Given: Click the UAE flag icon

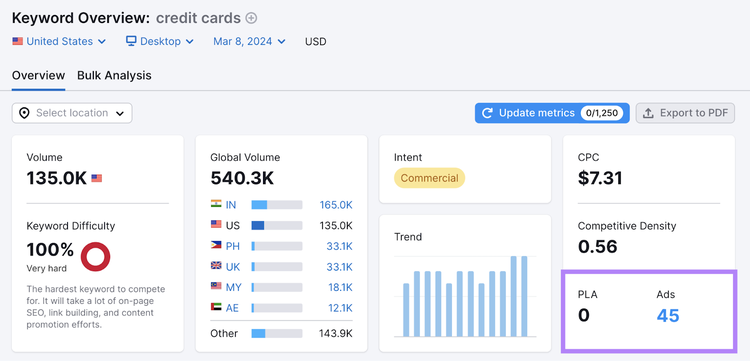Looking at the screenshot, I should pyautogui.click(x=216, y=307).
